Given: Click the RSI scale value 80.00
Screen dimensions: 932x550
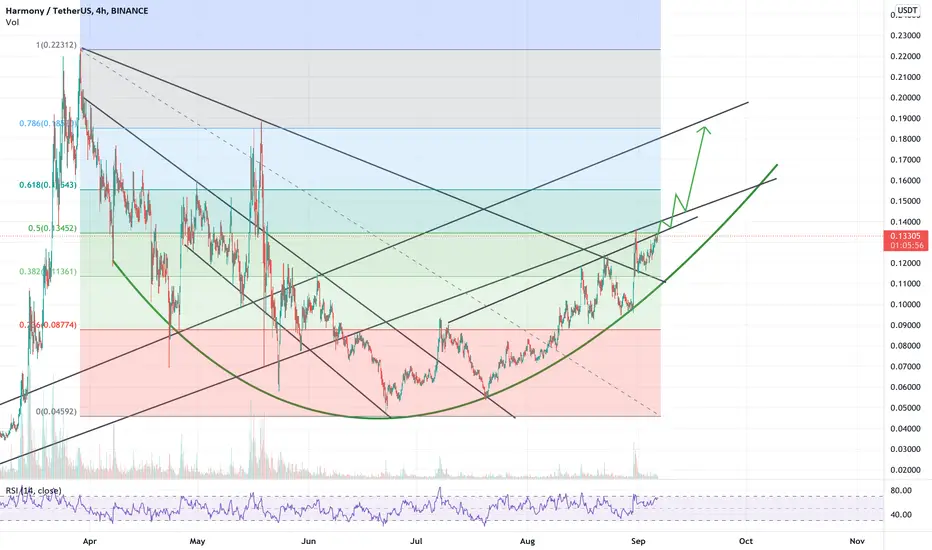Looking at the screenshot, I should [902, 491].
